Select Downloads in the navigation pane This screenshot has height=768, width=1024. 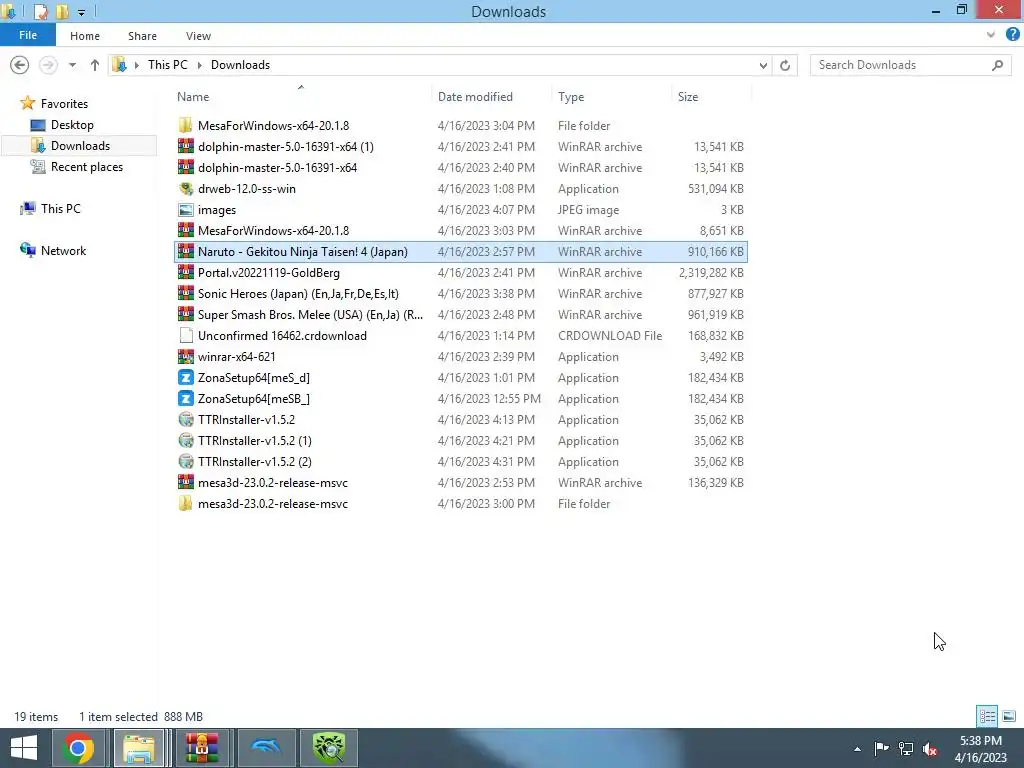[x=80, y=146]
